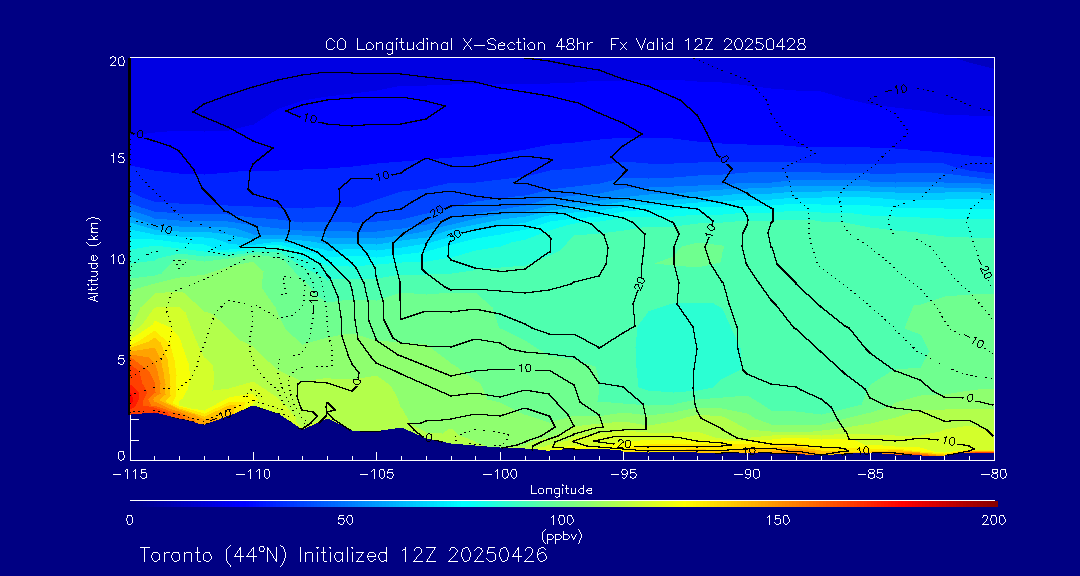Click longitude tick label -115
1080x576 pixels.
(x=129, y=474)
